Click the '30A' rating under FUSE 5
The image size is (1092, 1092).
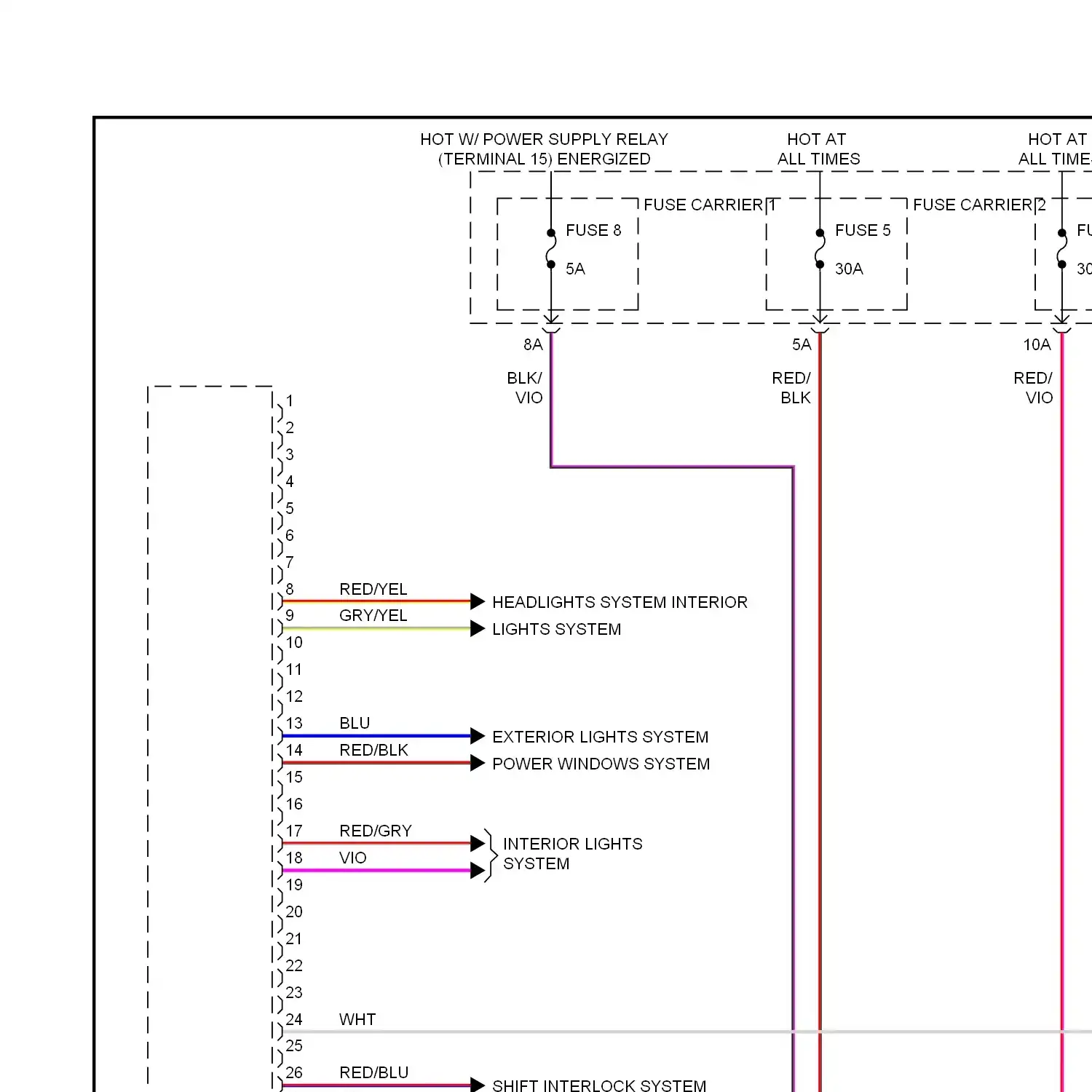849,269
